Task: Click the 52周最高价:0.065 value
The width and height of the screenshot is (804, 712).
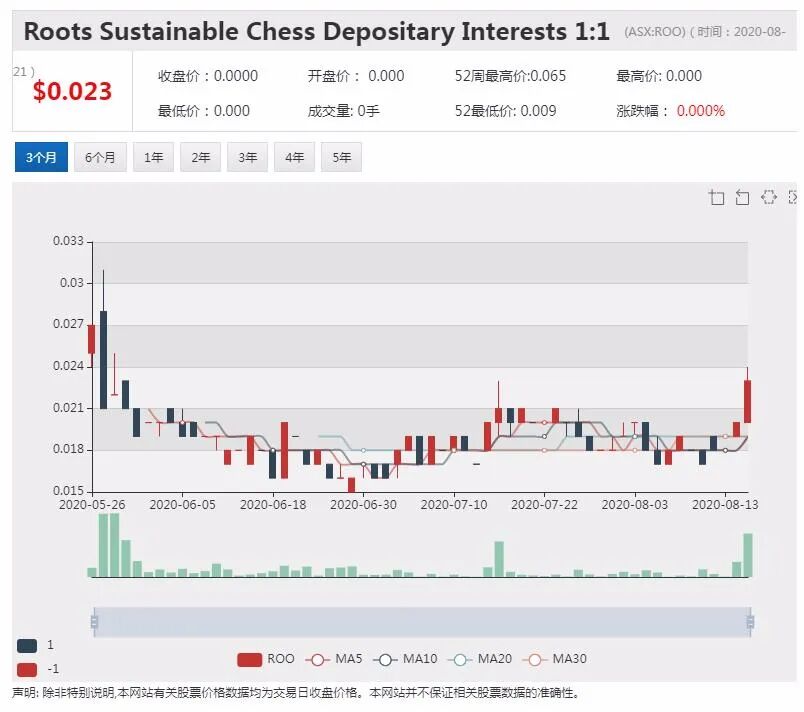Action: [x=510, y=76]
